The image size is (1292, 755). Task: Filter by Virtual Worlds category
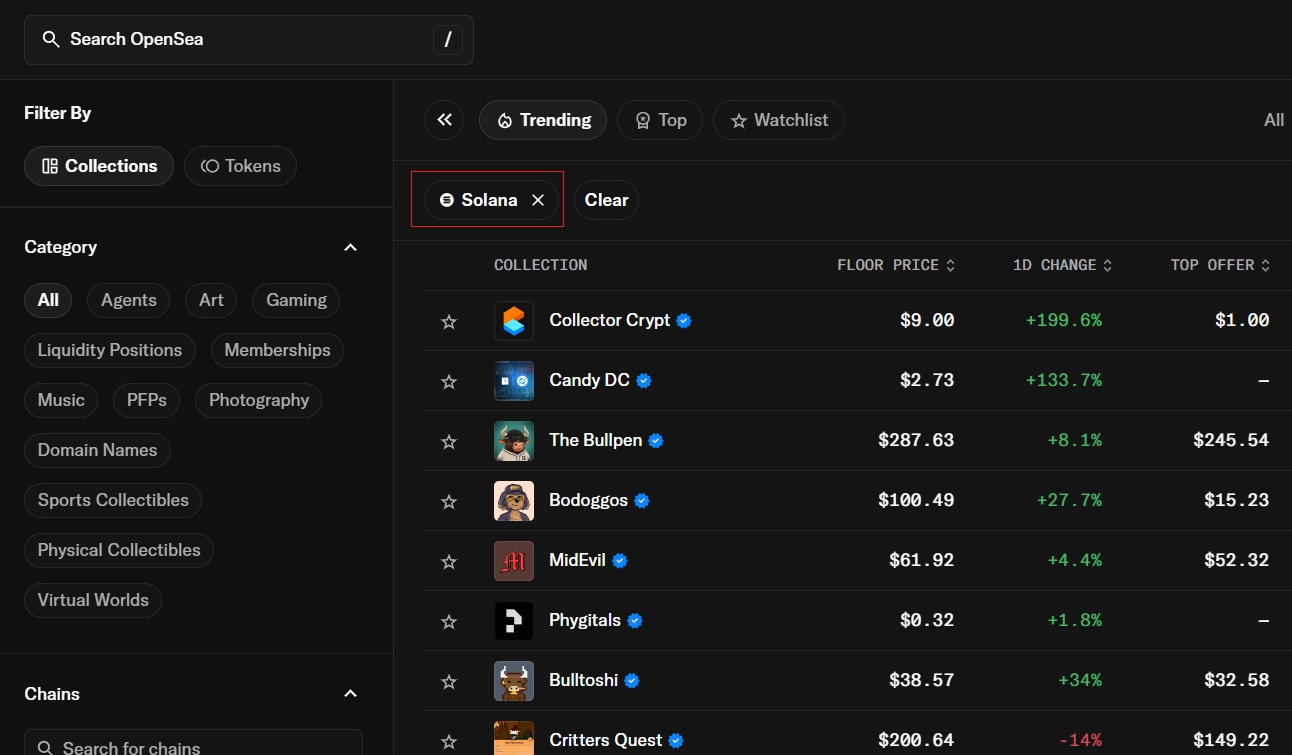[x=93, y=600]
